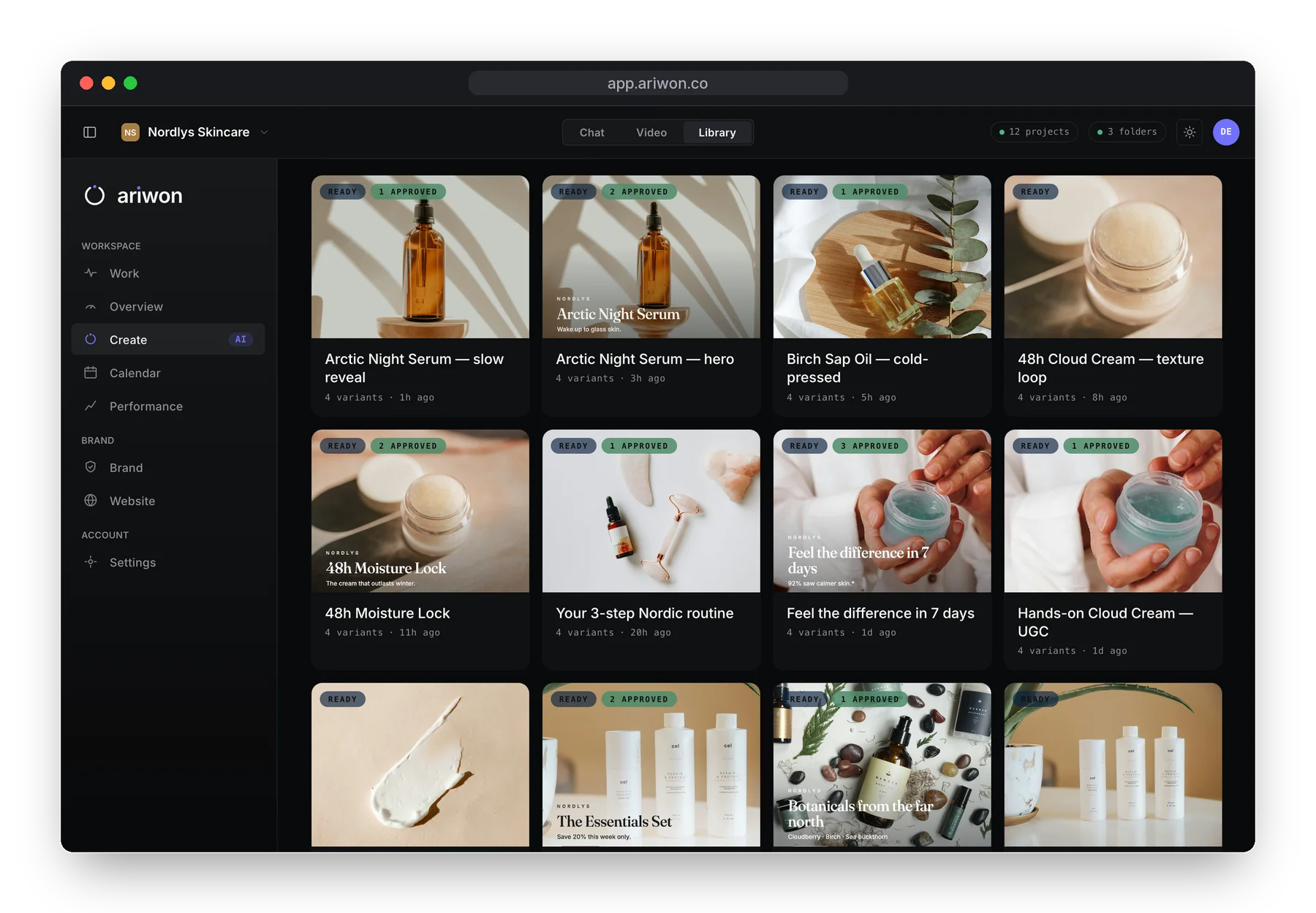
Task: Open The Essentials Set thumbnail
Action: [x=651, y=765]
